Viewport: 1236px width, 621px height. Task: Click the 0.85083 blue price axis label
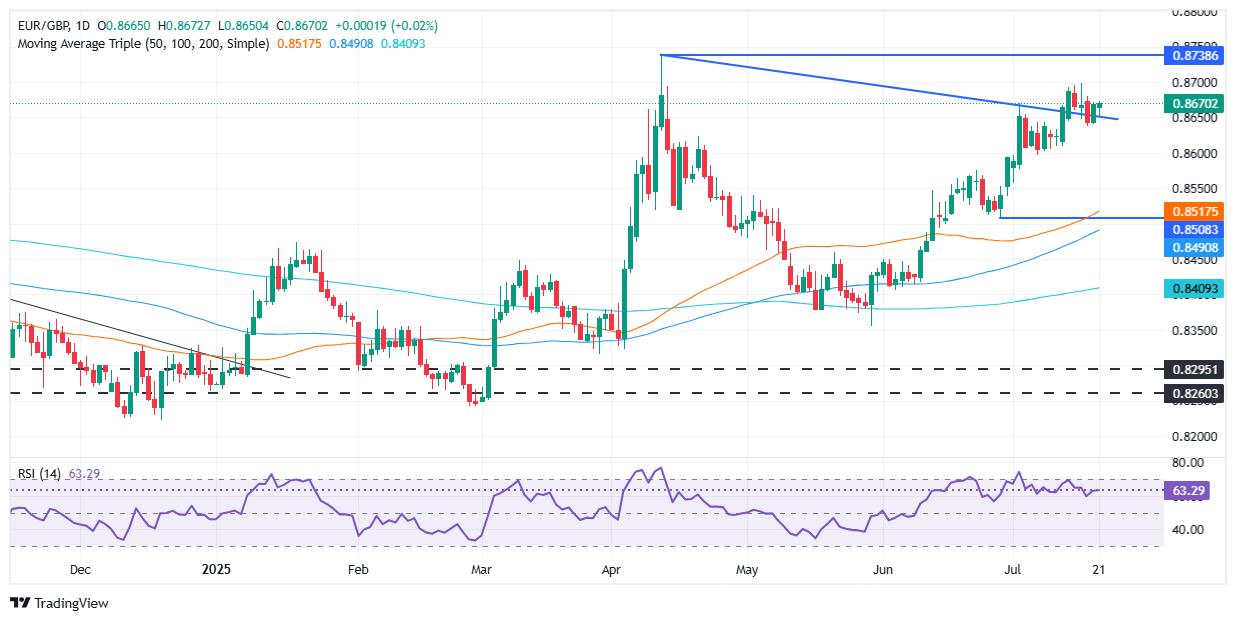[1193, 229]
